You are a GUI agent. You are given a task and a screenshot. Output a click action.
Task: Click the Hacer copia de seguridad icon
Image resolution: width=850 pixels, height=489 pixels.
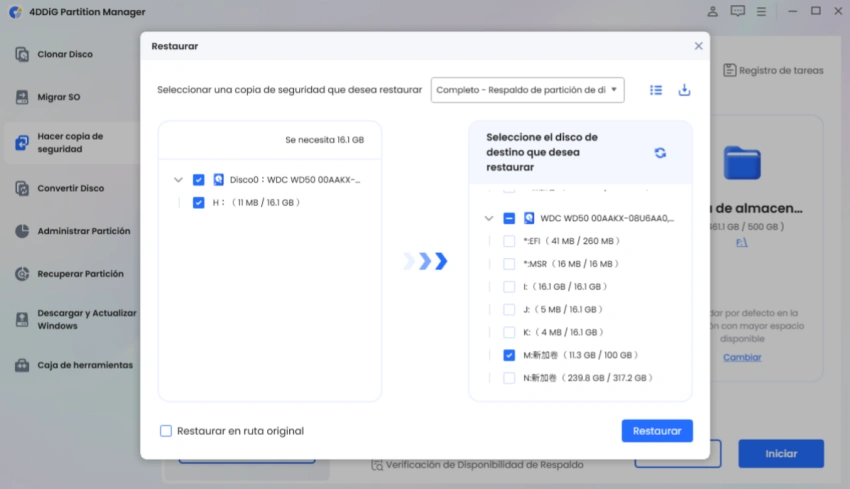(x=22, y=143)
